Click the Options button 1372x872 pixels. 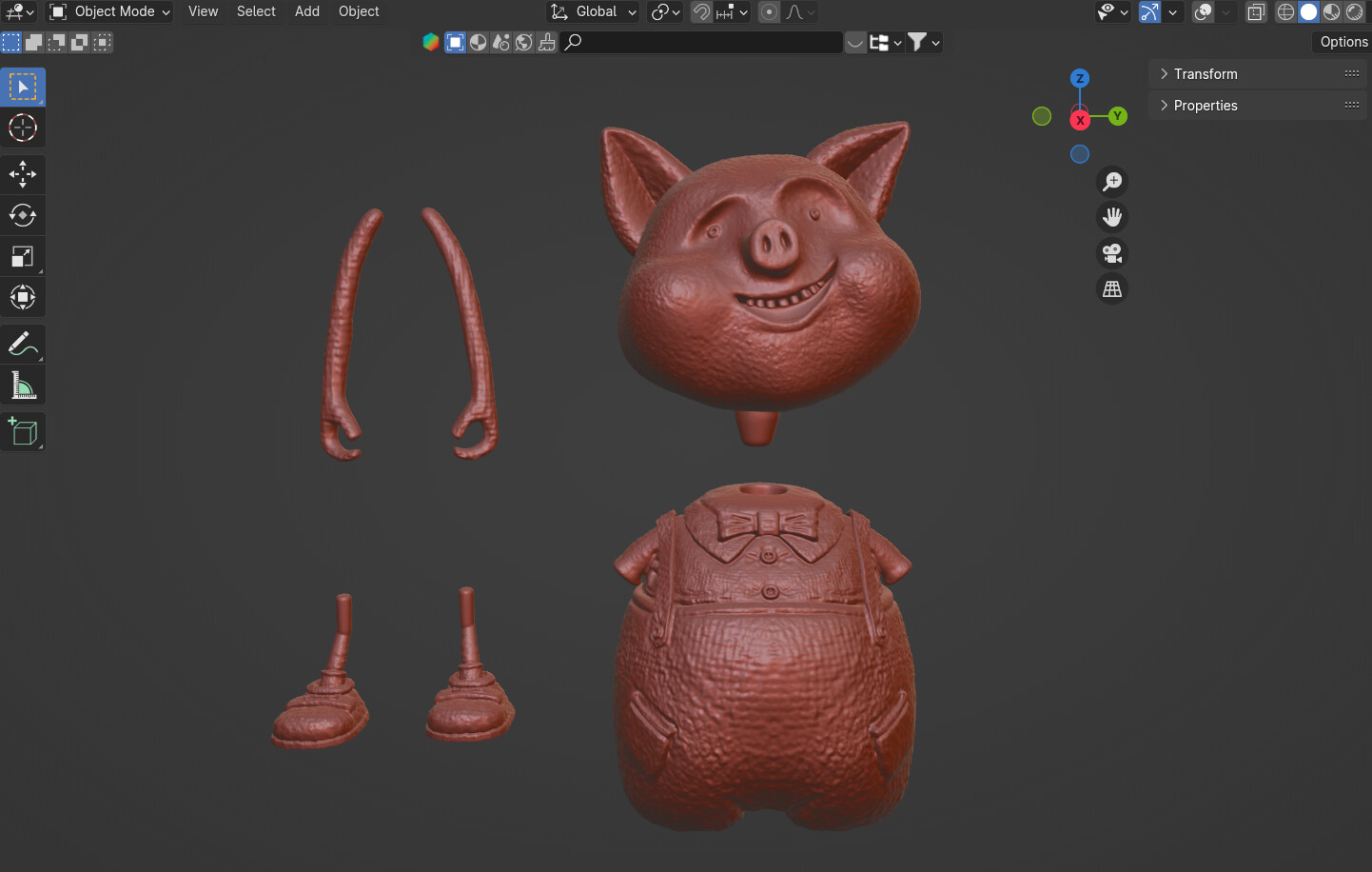[1342, 42]
